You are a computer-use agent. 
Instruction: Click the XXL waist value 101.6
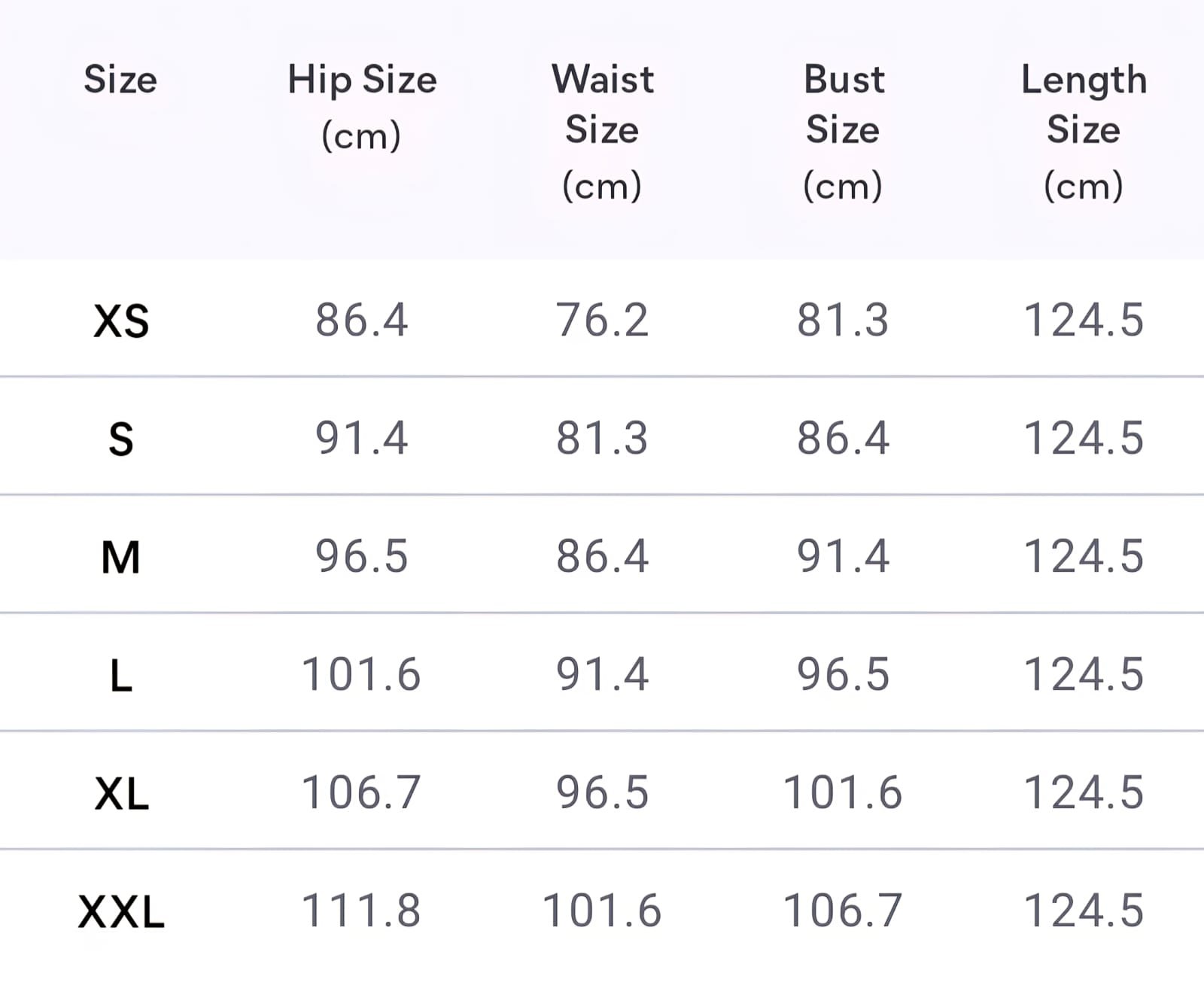tap(602, 911)
